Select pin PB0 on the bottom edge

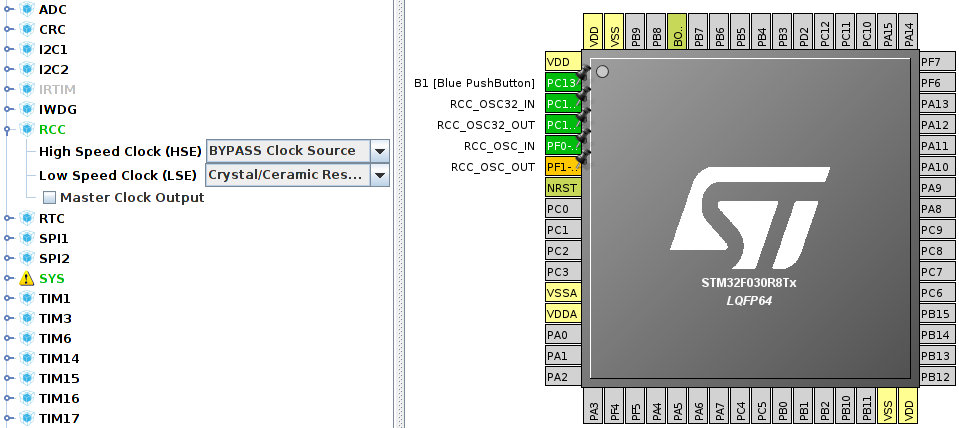(782, 406)
